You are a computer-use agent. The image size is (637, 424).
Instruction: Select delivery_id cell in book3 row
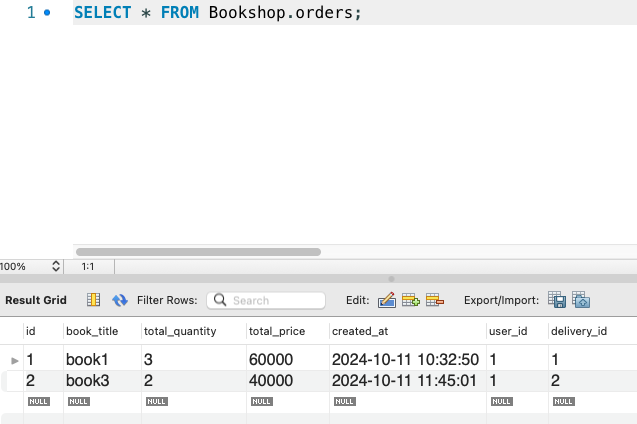pos(593,381)
